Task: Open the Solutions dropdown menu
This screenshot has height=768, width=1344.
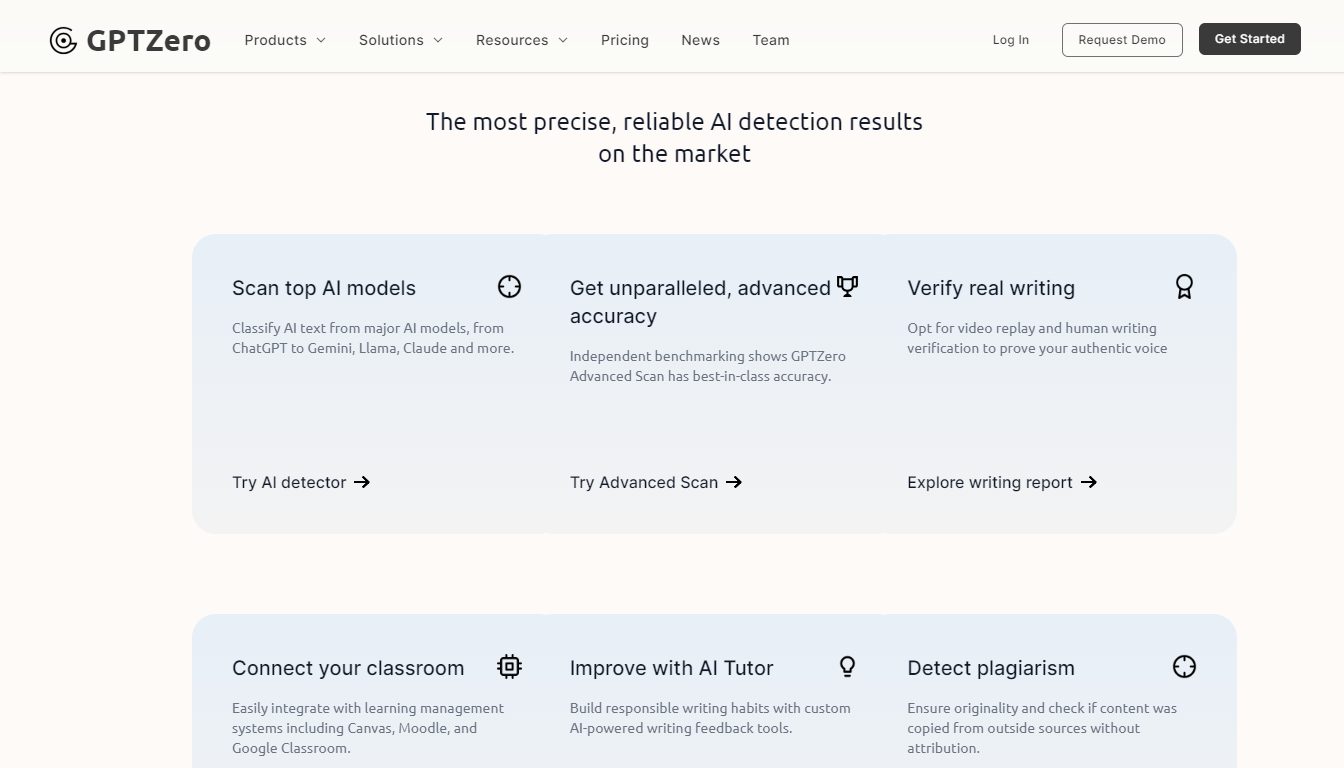Action: coord(400,40)
